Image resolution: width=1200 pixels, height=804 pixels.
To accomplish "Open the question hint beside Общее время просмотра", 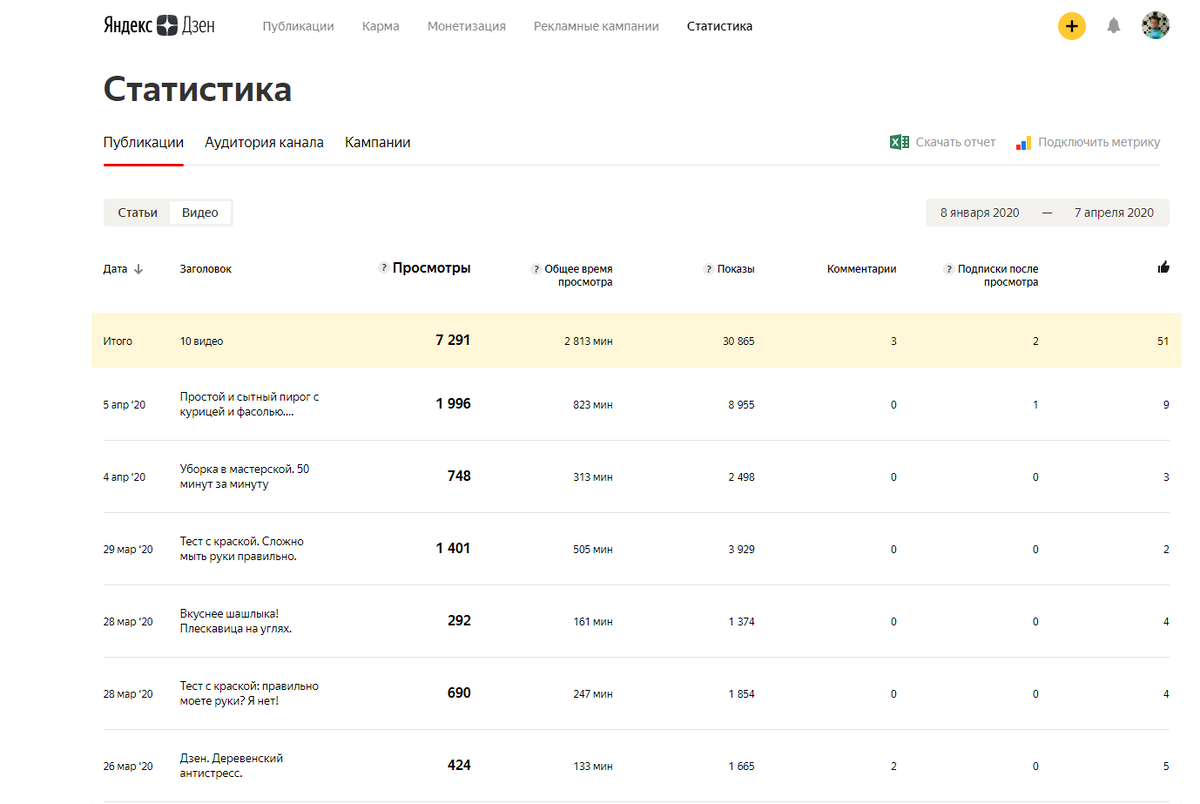I will click(537, 268).
